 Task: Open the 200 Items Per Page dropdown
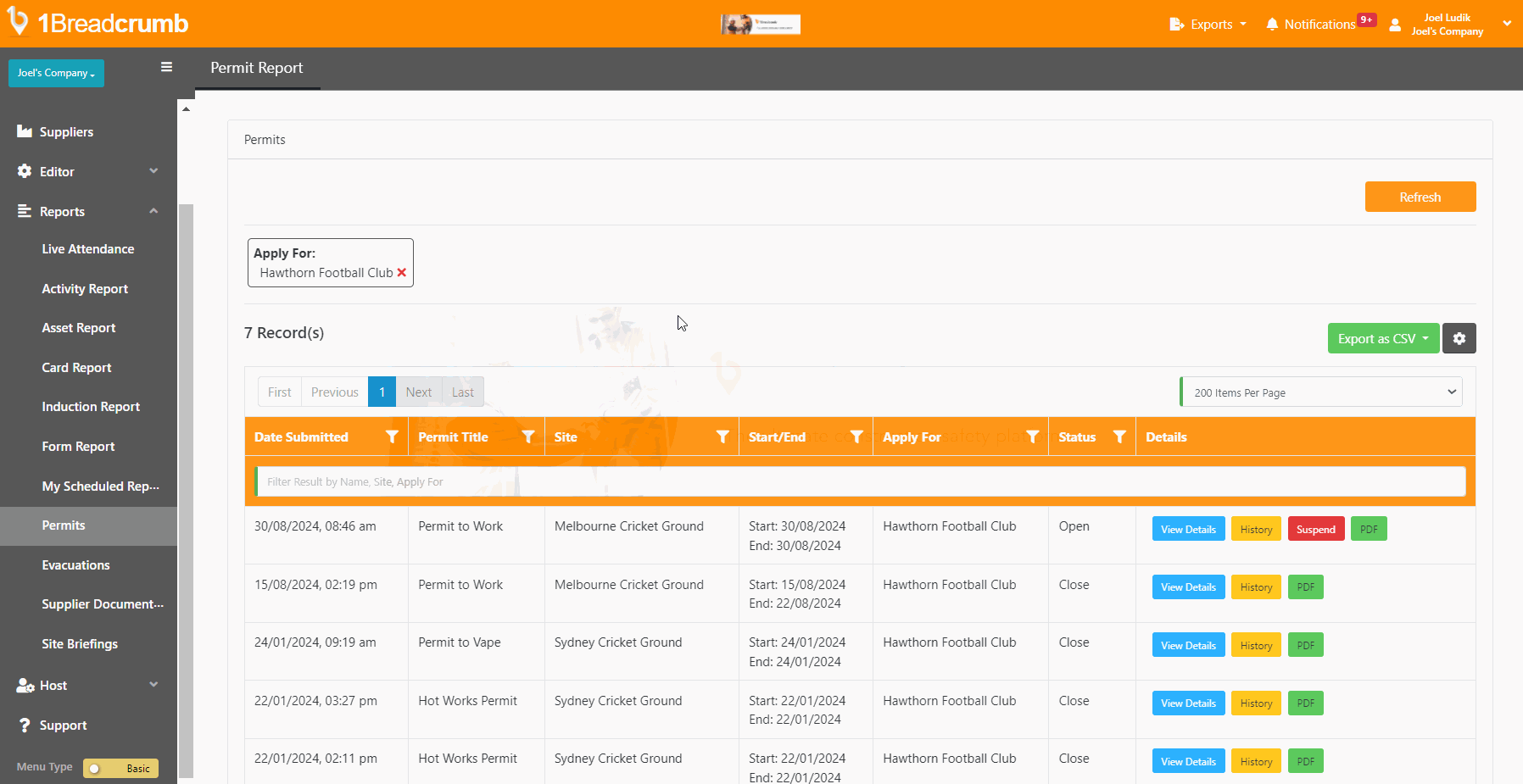click(x=1321, y=392)
